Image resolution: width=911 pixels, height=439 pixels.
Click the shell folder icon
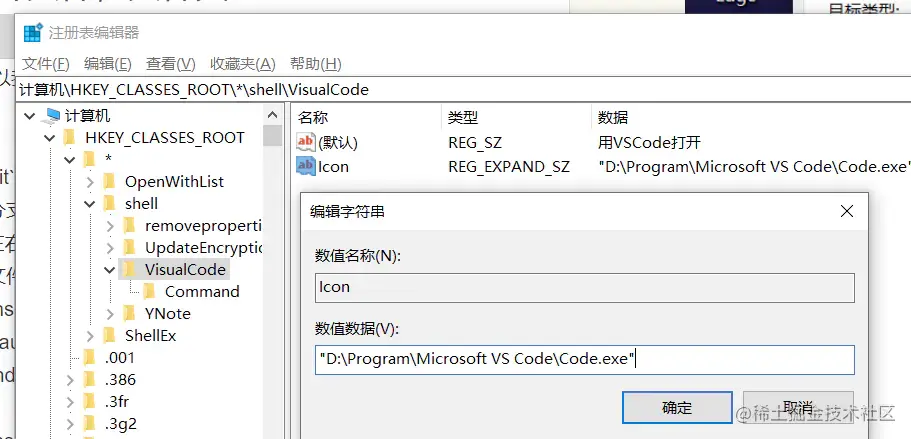[x=110, y=203]
